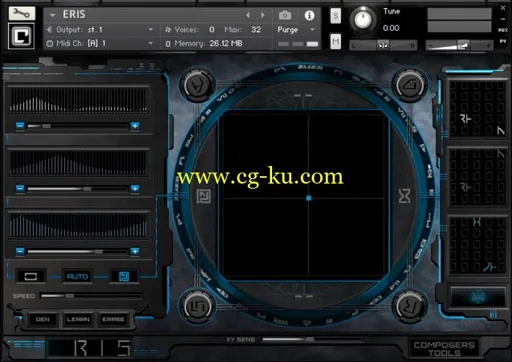
Task: Click the Composers Tools logo icon in header
Action: pyautogui.click(x=21, y=36)
